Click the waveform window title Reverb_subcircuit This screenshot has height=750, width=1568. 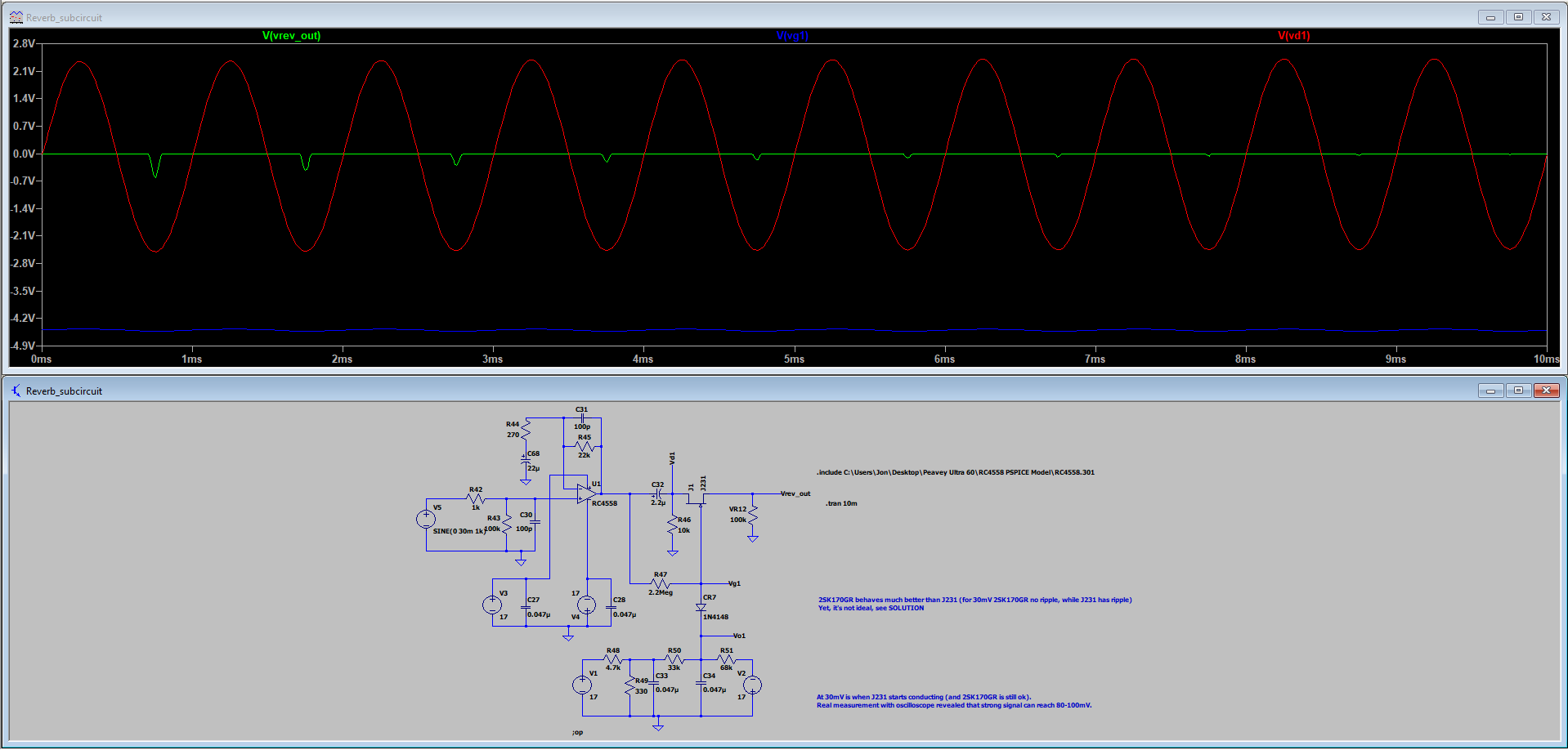pyautogui.click(x=64, y=17)
